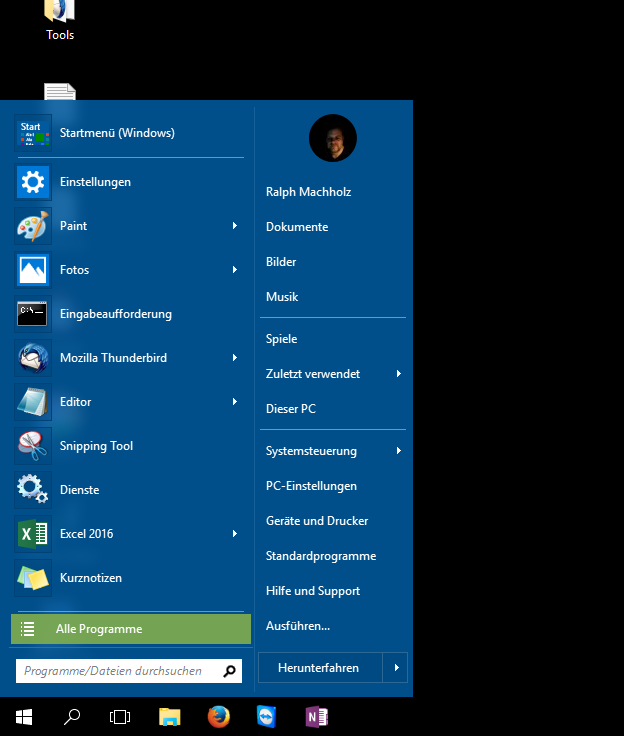Launch Eingabeaufforderung console icon

33,314
